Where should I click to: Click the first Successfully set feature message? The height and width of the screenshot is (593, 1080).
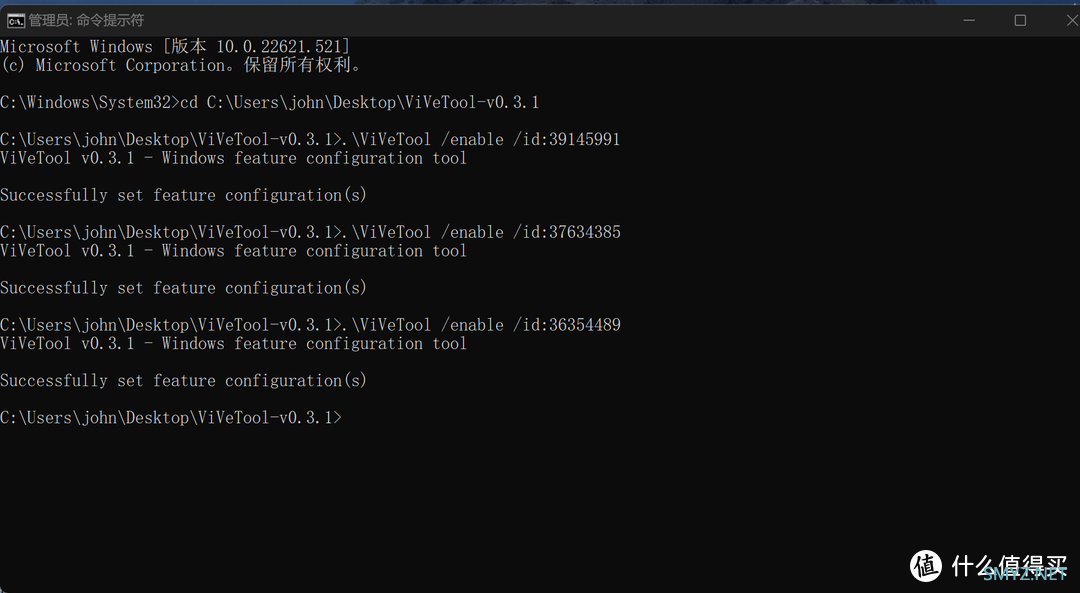tap(183, 195)
